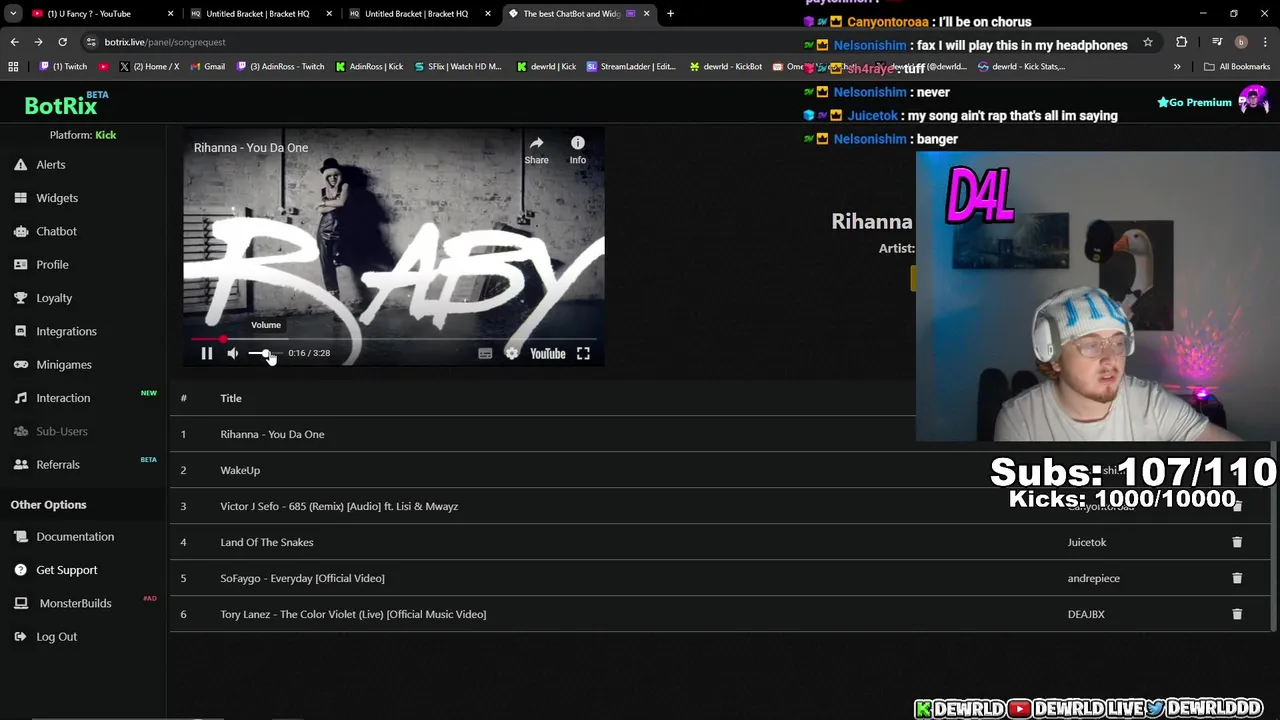Go back to previous browser page
This screenshot has height=720, width=1280.
14,42
